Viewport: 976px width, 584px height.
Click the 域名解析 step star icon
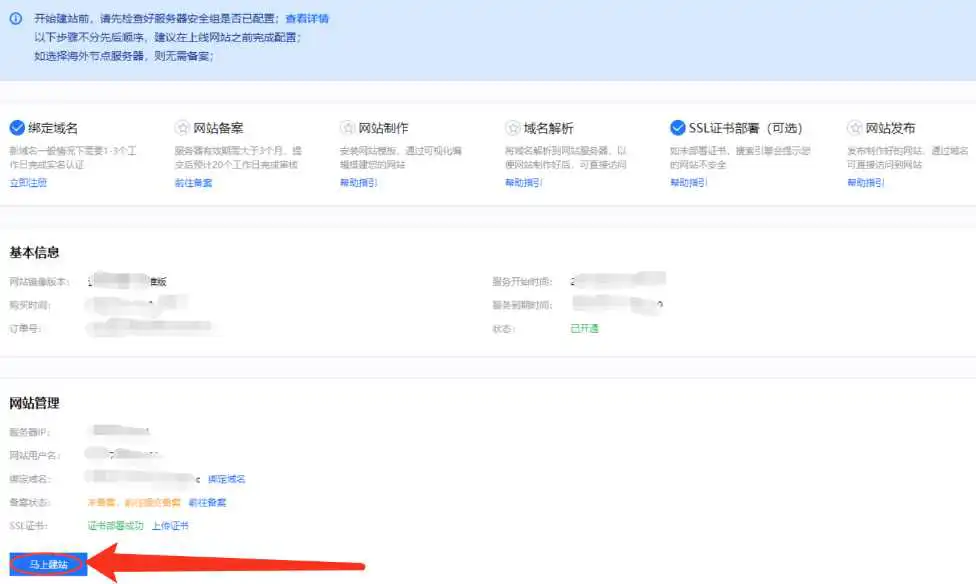pos(513,128)
